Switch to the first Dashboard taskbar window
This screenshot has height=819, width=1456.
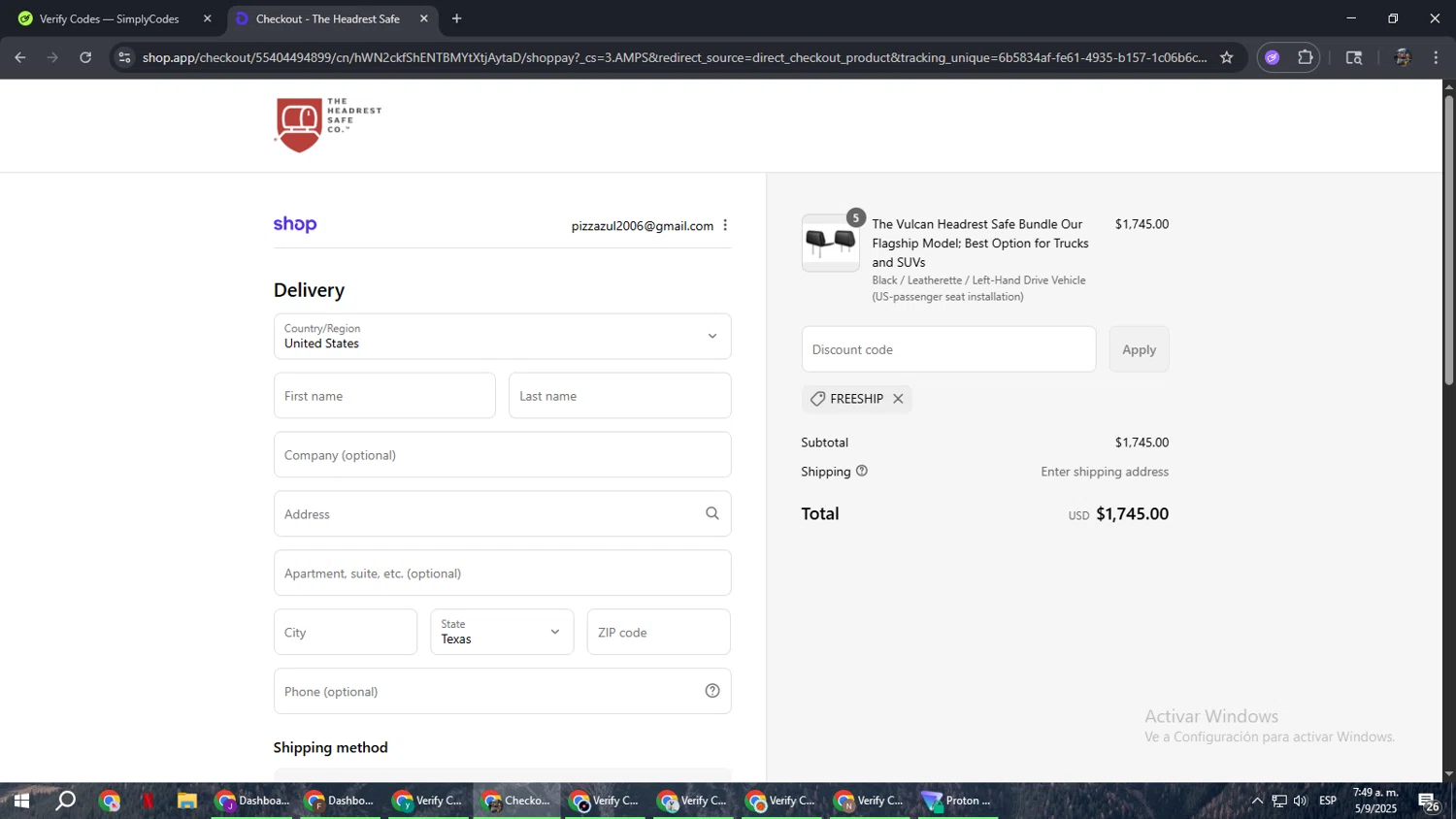252,801
